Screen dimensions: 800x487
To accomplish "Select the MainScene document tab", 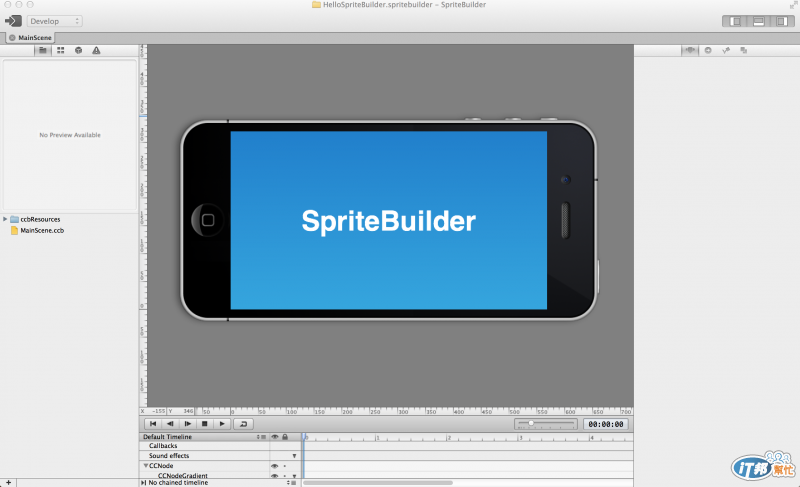I will tap(31, 38).
